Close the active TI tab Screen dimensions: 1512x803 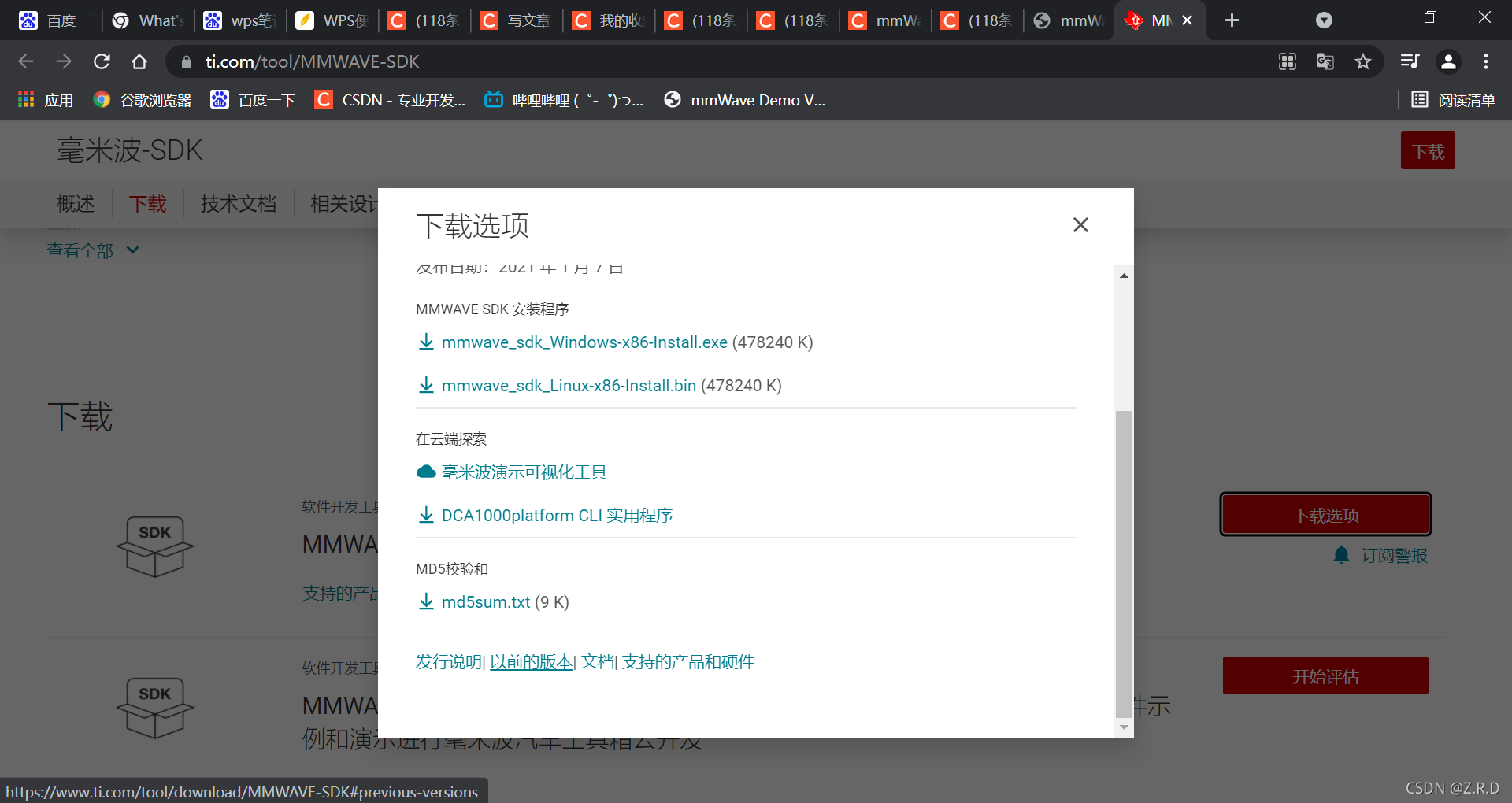[1188, 20]
